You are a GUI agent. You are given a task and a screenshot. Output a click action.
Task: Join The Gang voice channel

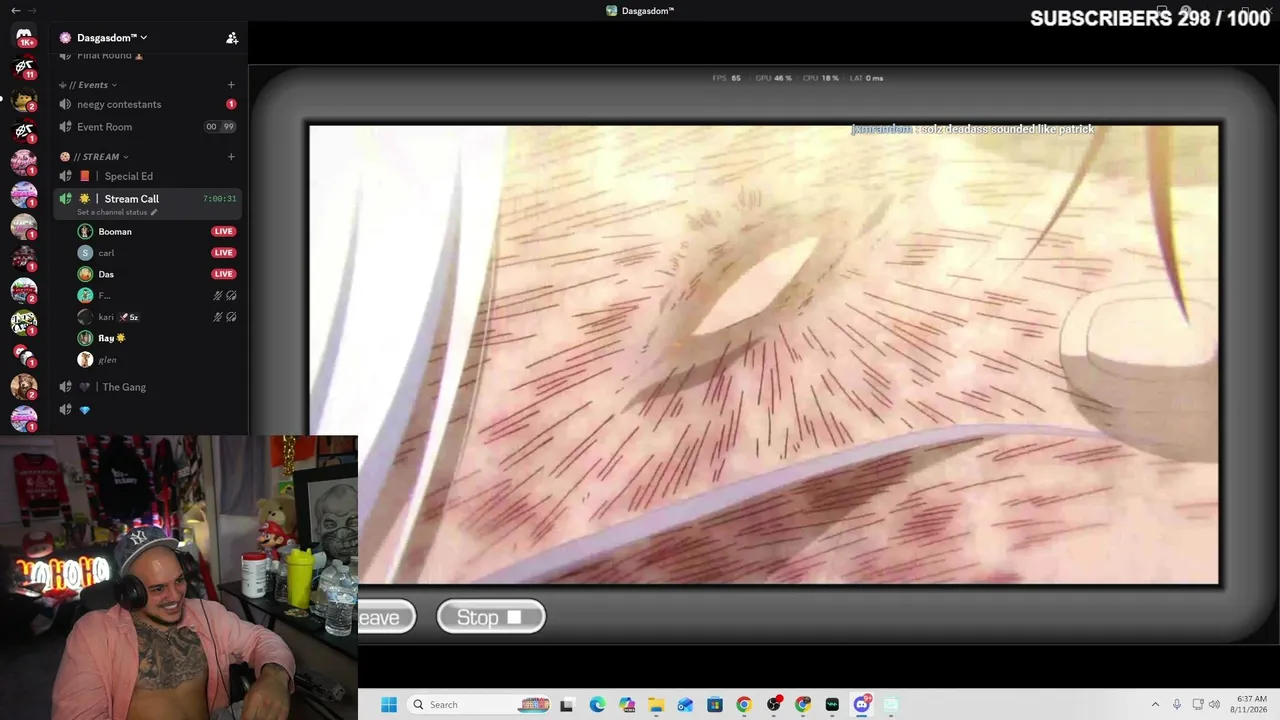148,387
